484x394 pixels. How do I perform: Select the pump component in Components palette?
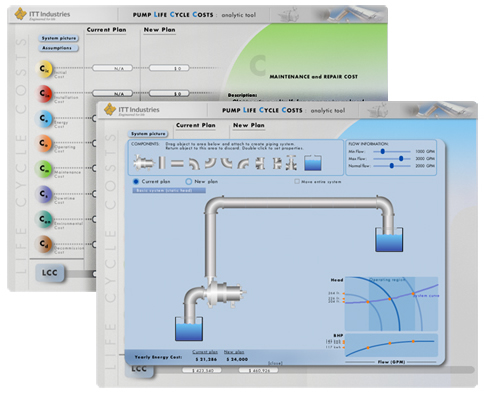click(x=143, y=163)
